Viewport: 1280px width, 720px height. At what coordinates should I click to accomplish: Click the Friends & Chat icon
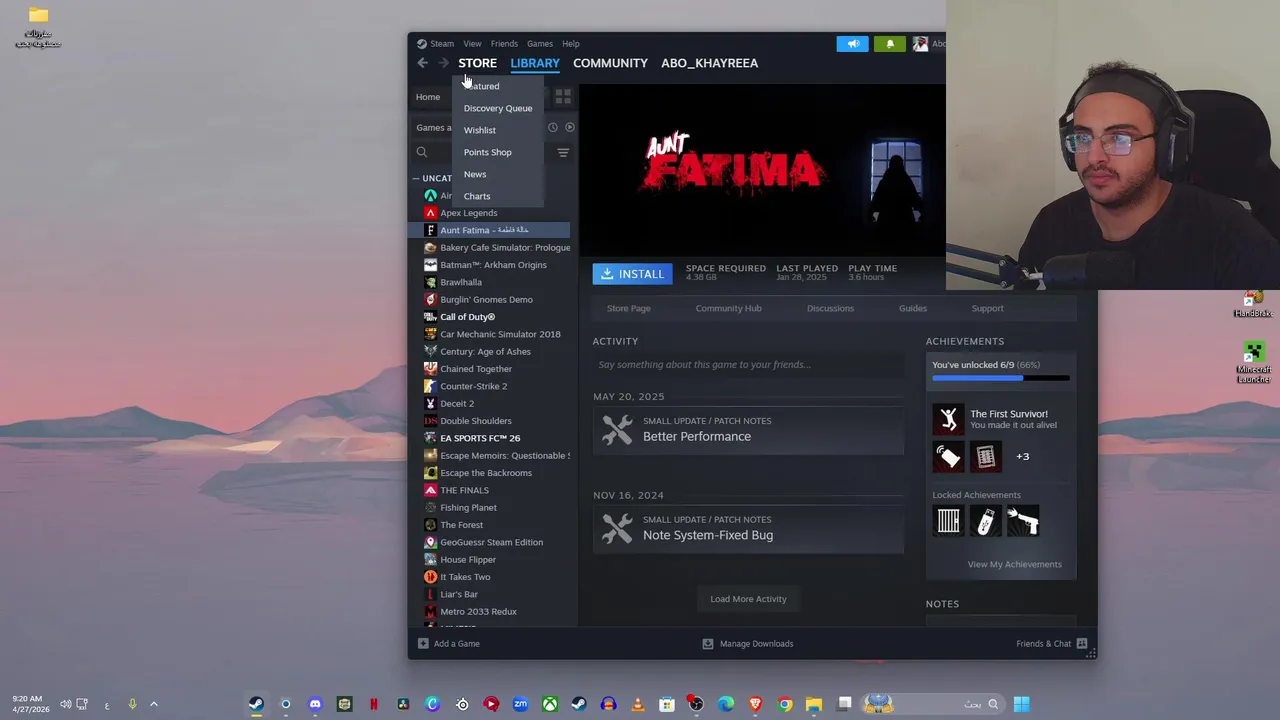[x=1081, y=644]
